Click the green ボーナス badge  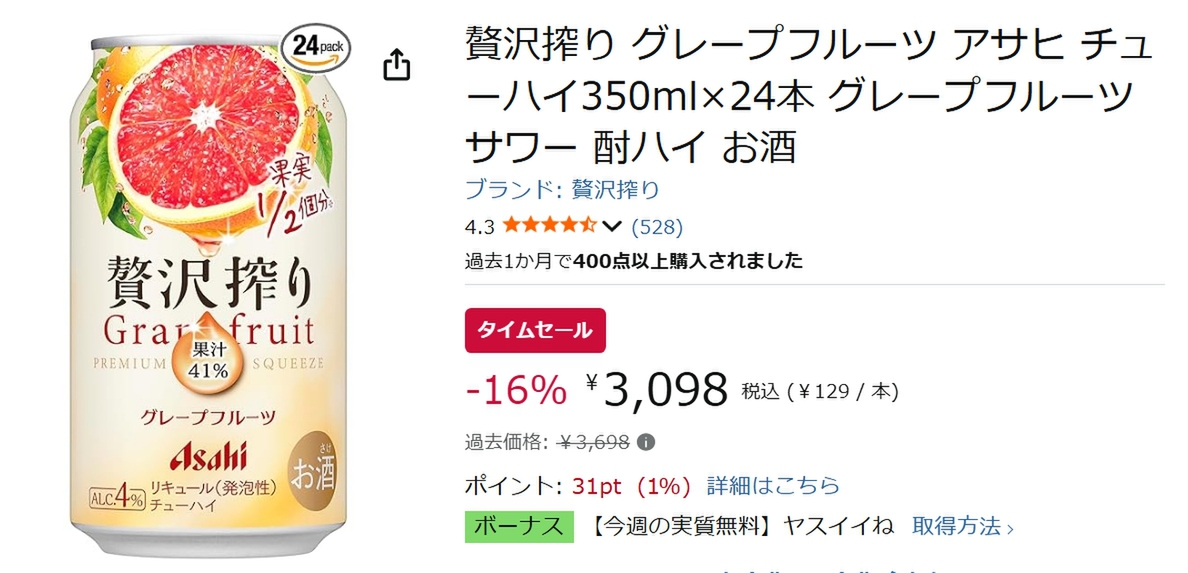(x=519, y=526)
